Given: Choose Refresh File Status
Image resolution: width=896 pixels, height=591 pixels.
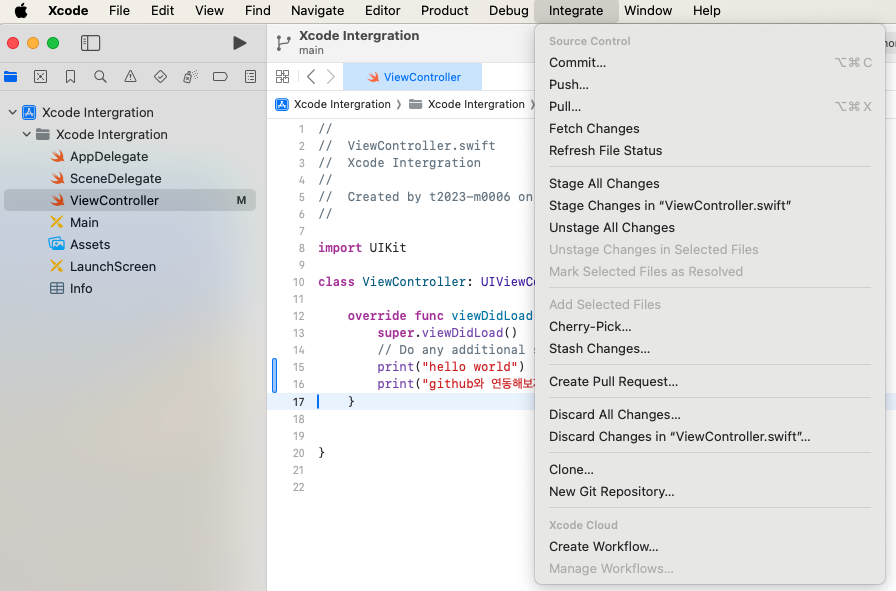Looking at the screenshot, I should 710,151.
